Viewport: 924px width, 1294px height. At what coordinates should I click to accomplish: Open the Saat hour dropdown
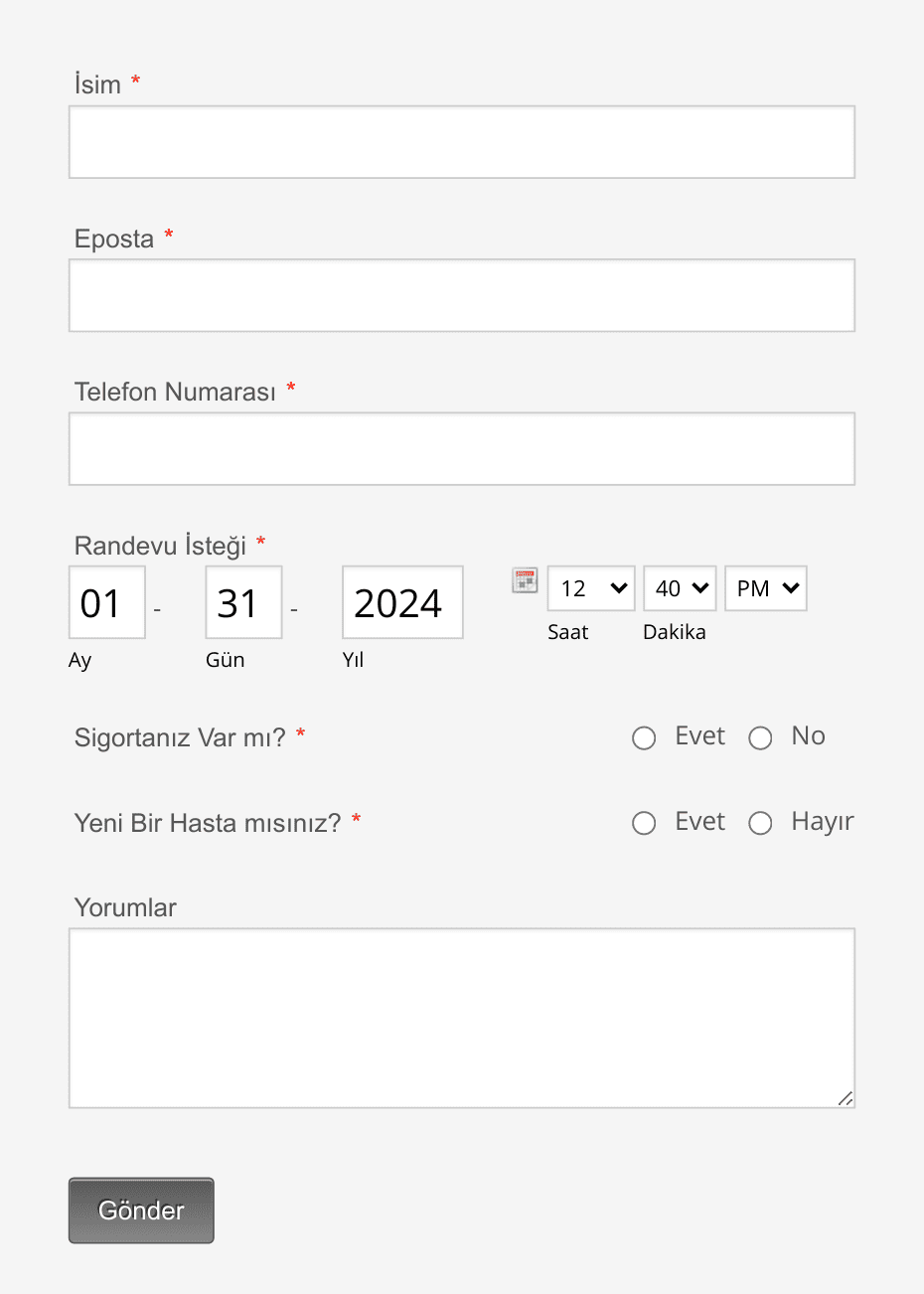[591, 588]
